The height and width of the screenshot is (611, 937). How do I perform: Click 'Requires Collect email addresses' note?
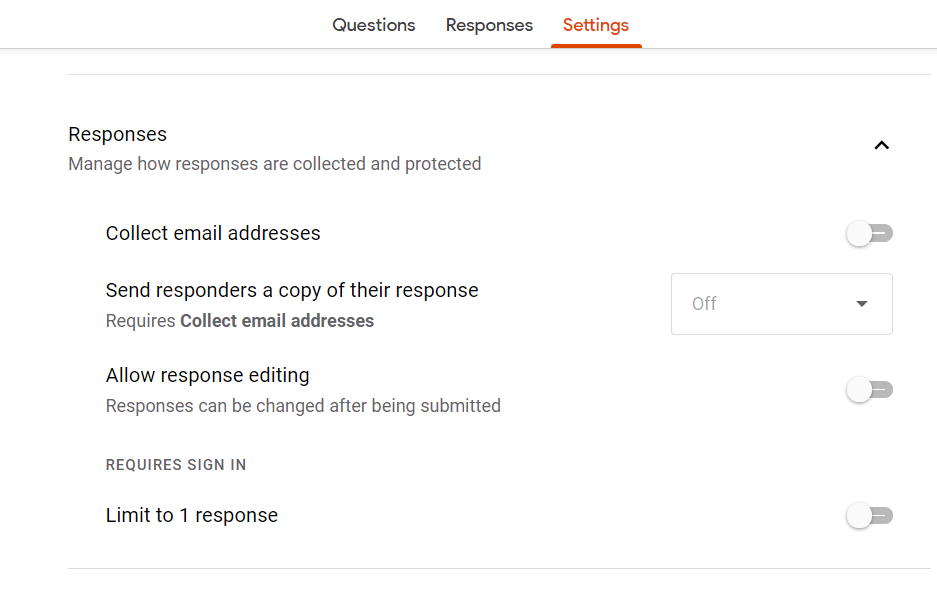coord(240,321)
